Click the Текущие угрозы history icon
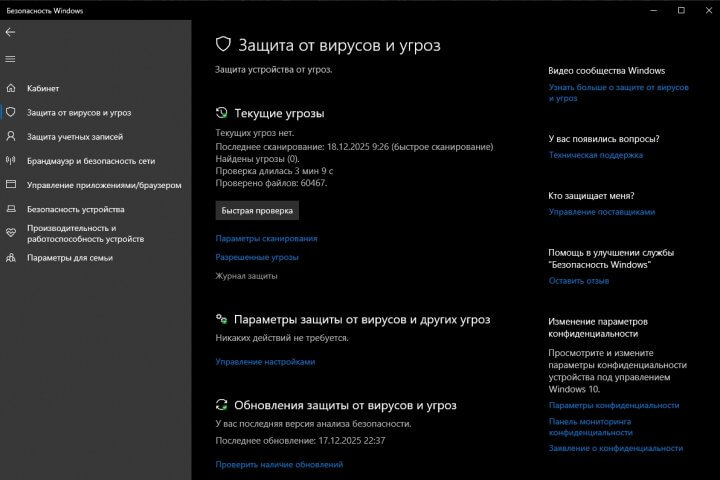 [x=221, y=113]
